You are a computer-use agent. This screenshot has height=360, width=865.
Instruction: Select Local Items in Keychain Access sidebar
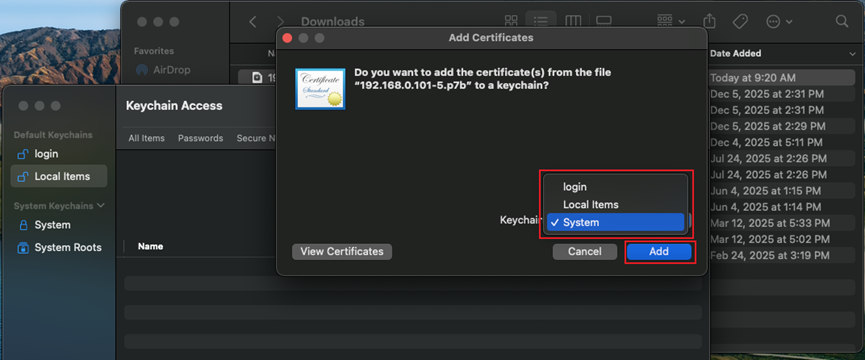(58, 176)
